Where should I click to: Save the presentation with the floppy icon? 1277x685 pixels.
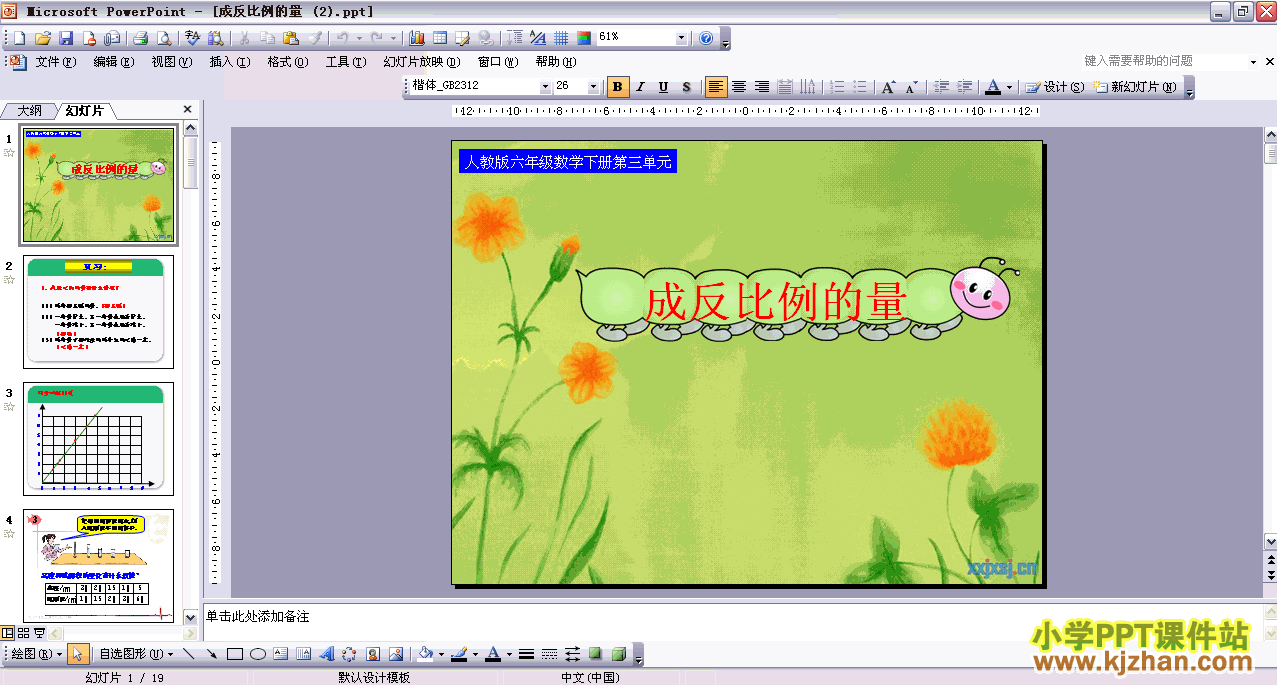click(x=66, y=38)
